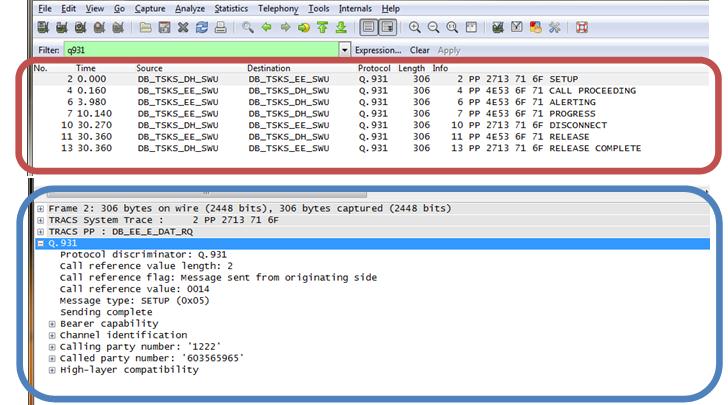Expand Called party number '603565965'
The width and height of the screenshot is (728, 405).
click(x=52, y=359)
